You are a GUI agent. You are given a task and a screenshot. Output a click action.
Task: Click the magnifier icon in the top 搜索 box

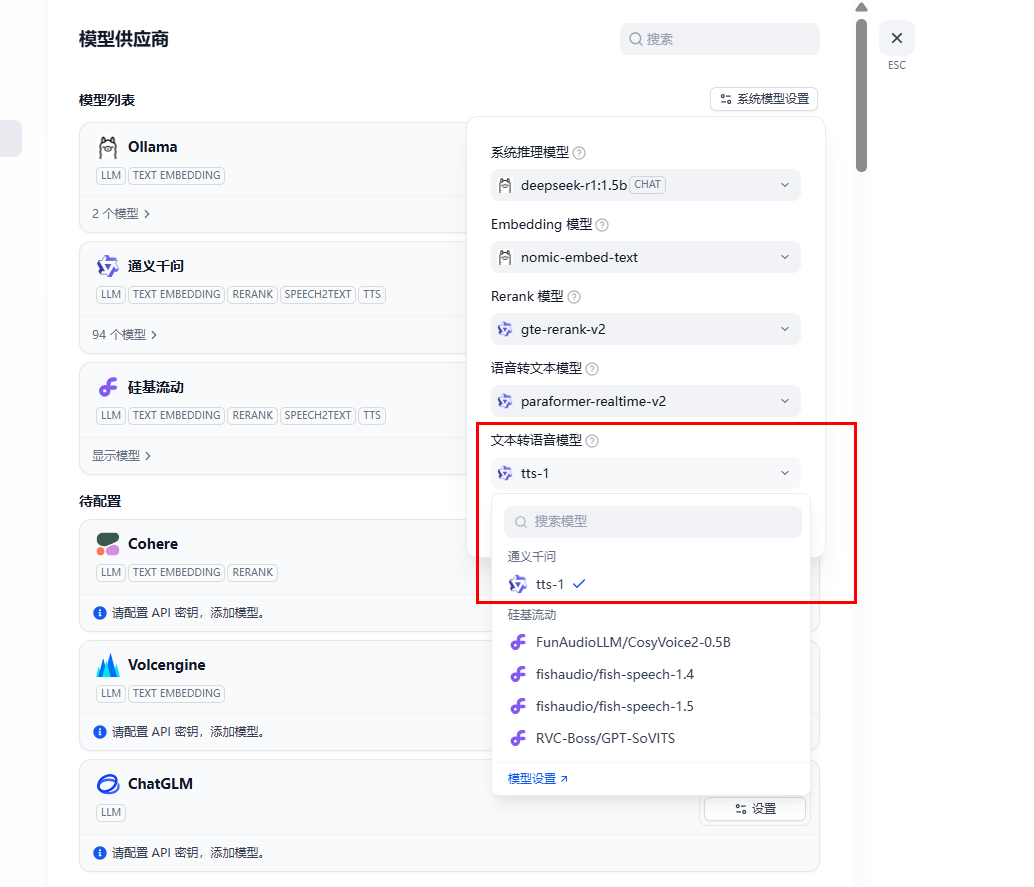636,39
